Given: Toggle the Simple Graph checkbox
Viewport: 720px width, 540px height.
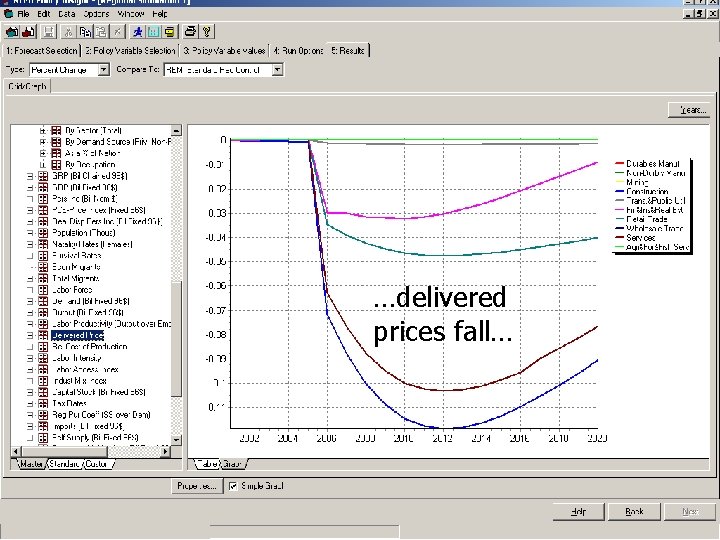Looking at the screenshot, I should pos(233,486).
